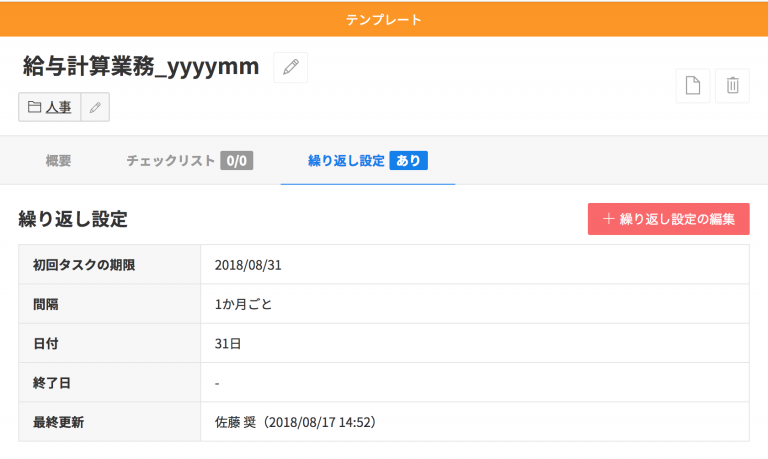Select the 繰り返し設定 tab
Viewport: 768px width, 459px height.
pos(368,161)
